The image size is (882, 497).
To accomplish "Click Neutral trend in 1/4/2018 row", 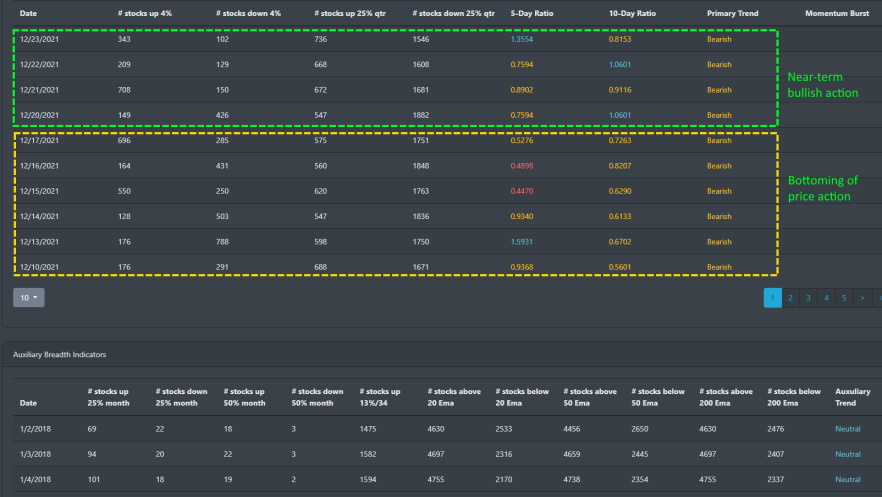I will [x=848, y=480].
